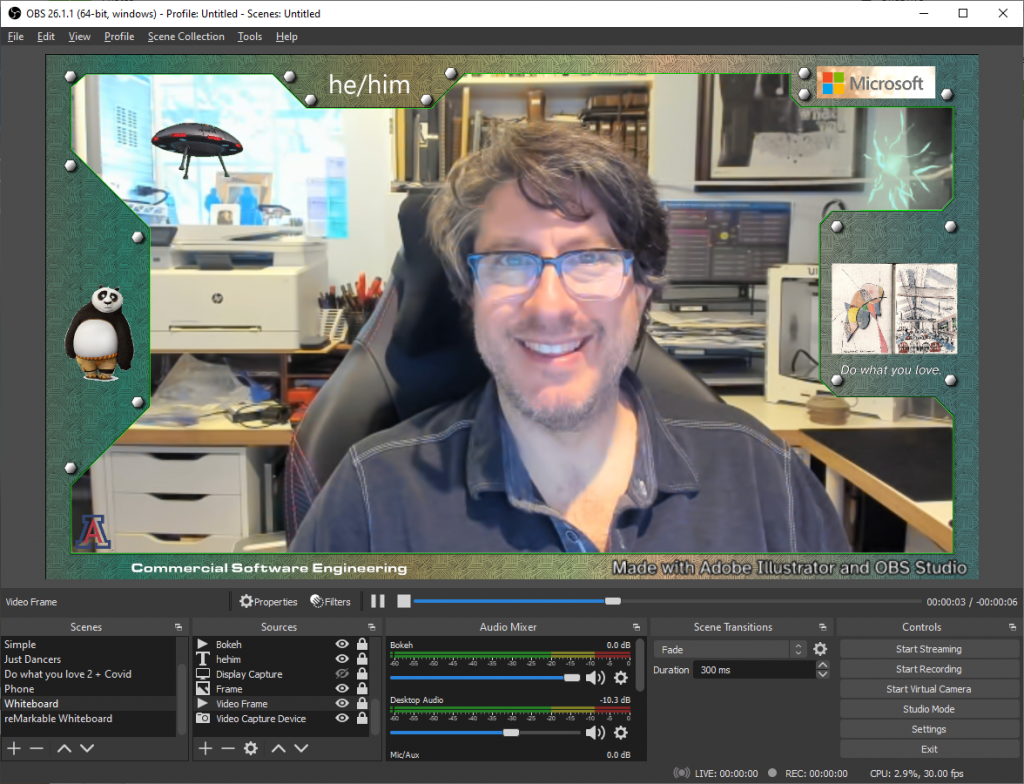1024x784 pixels.
Task: Add a new scene with the plus icon
Action: [x=14, y=748]
